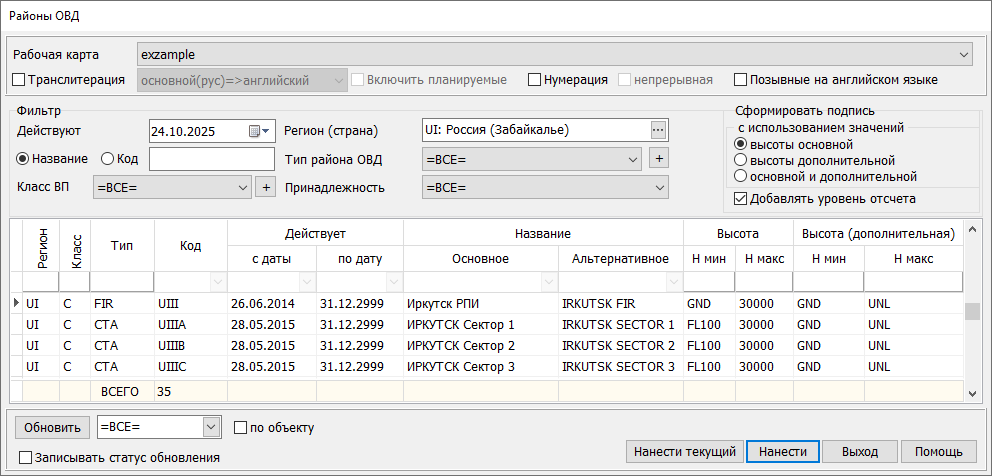Open filter dropdown under Основное column
The image size is (992, 476).
(549, 282)
